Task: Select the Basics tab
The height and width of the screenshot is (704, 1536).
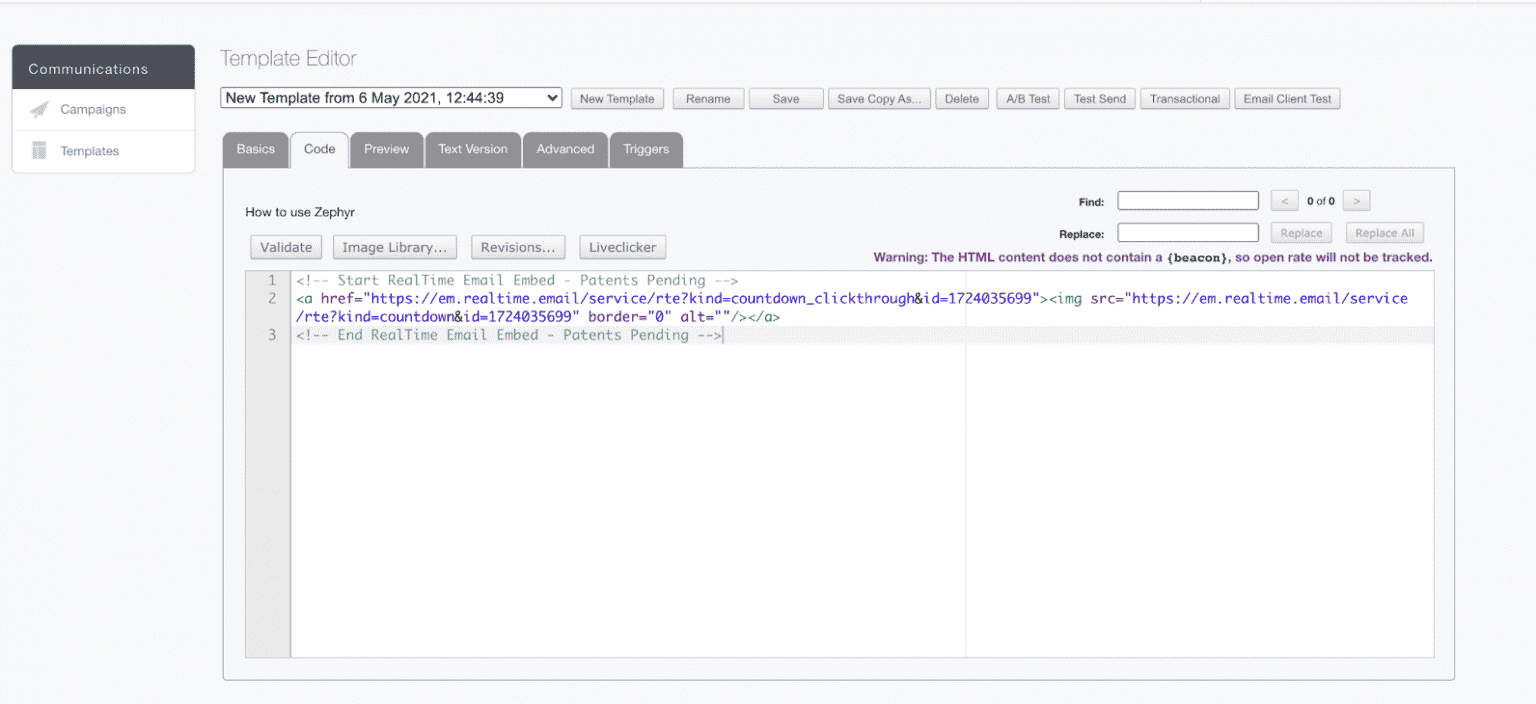Action: [x=255, y=149]
